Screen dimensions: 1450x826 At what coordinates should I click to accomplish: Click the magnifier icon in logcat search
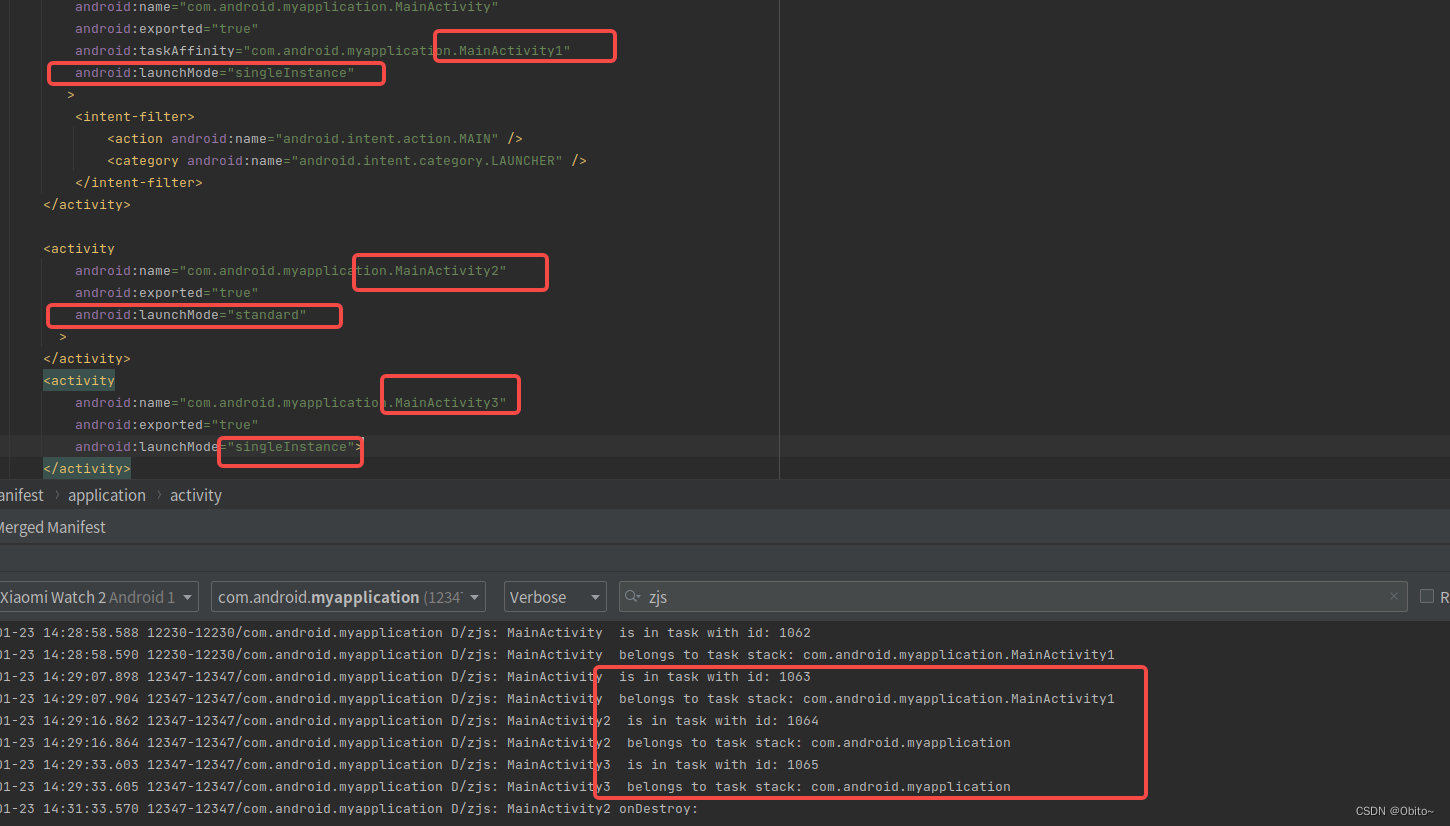[x=633, y=597]
